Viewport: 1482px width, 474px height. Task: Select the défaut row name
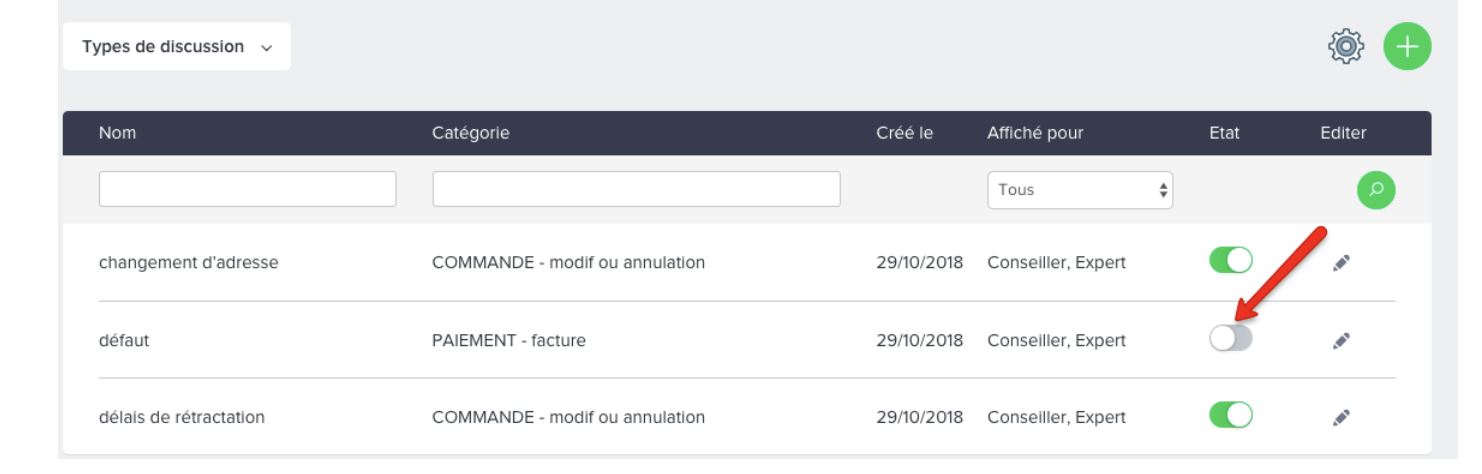[124, 340]
